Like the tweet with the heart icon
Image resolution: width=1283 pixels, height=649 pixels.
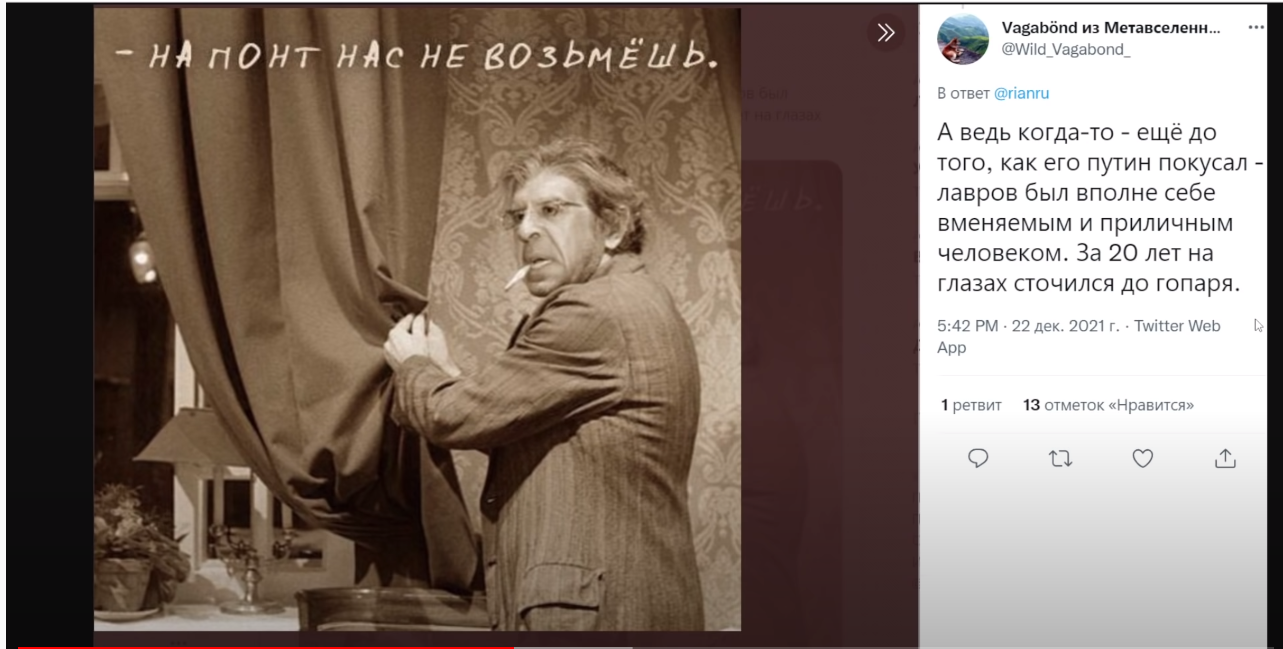tap(1143, 458)
